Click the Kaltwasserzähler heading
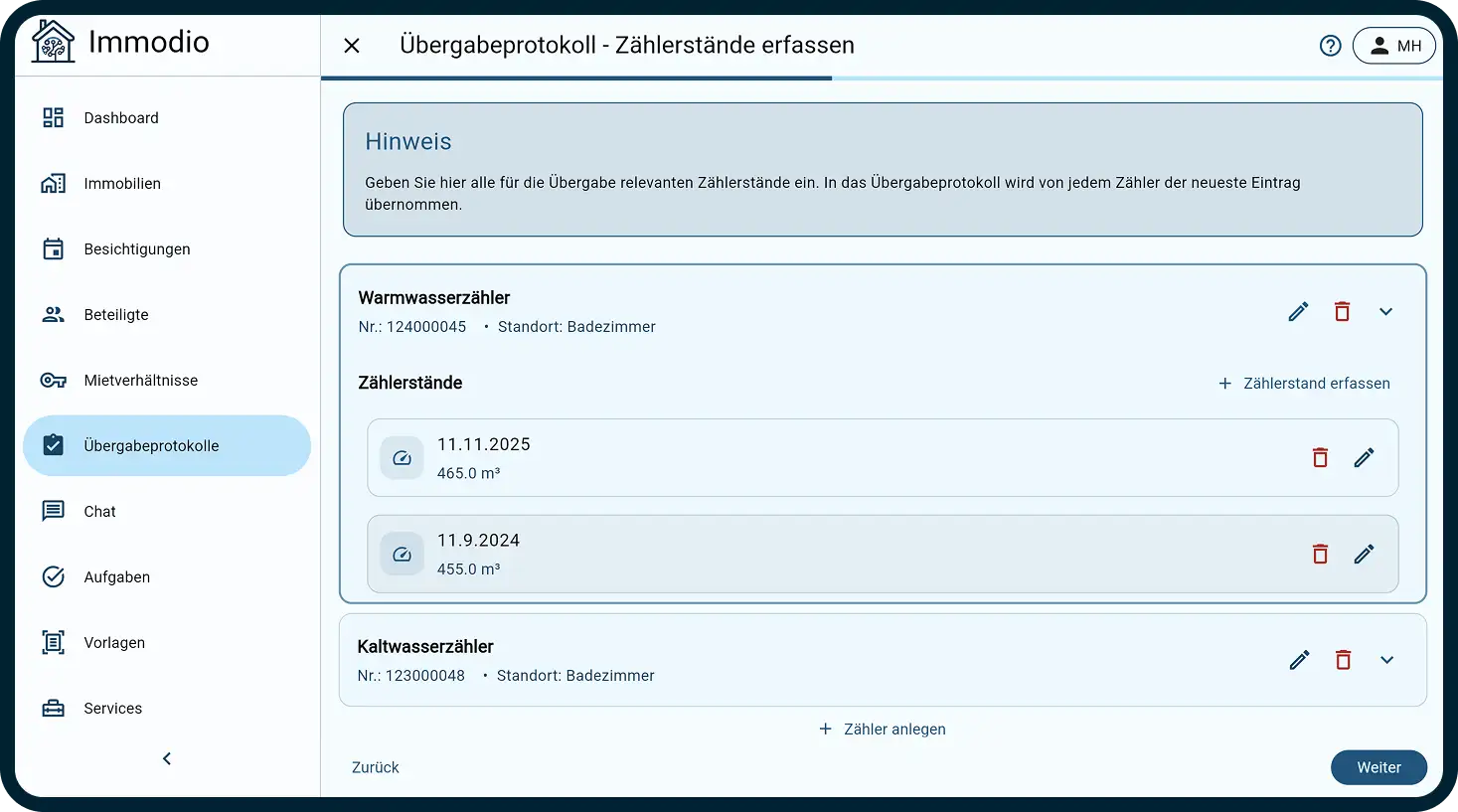1458x812 pixels. (x=425, y=646)
